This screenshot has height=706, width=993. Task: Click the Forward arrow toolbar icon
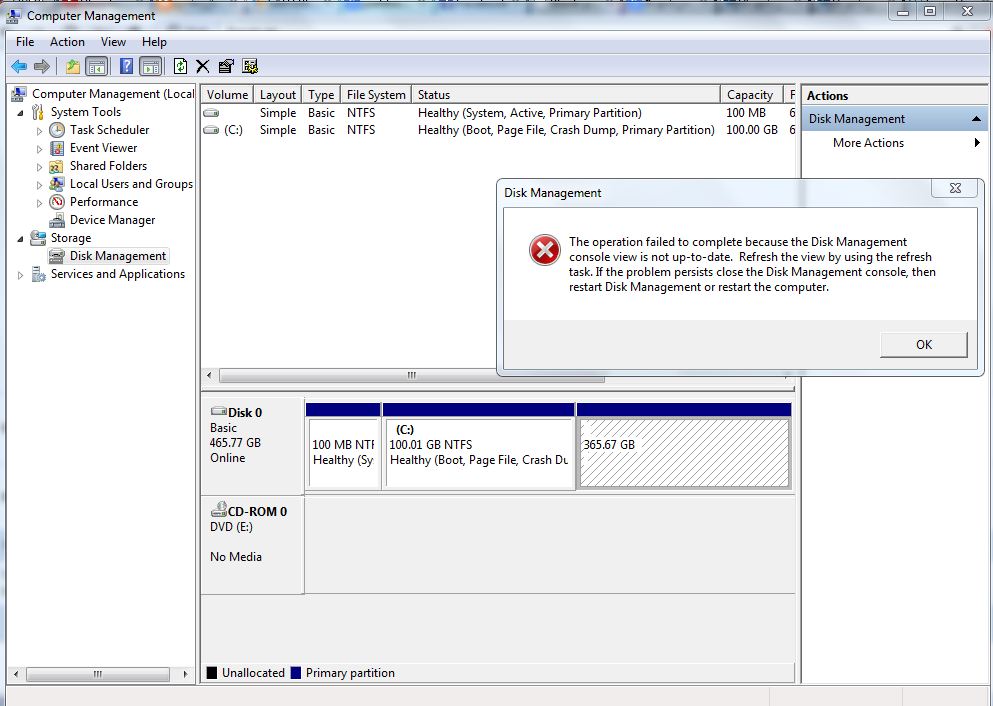(x=42, y=66)
